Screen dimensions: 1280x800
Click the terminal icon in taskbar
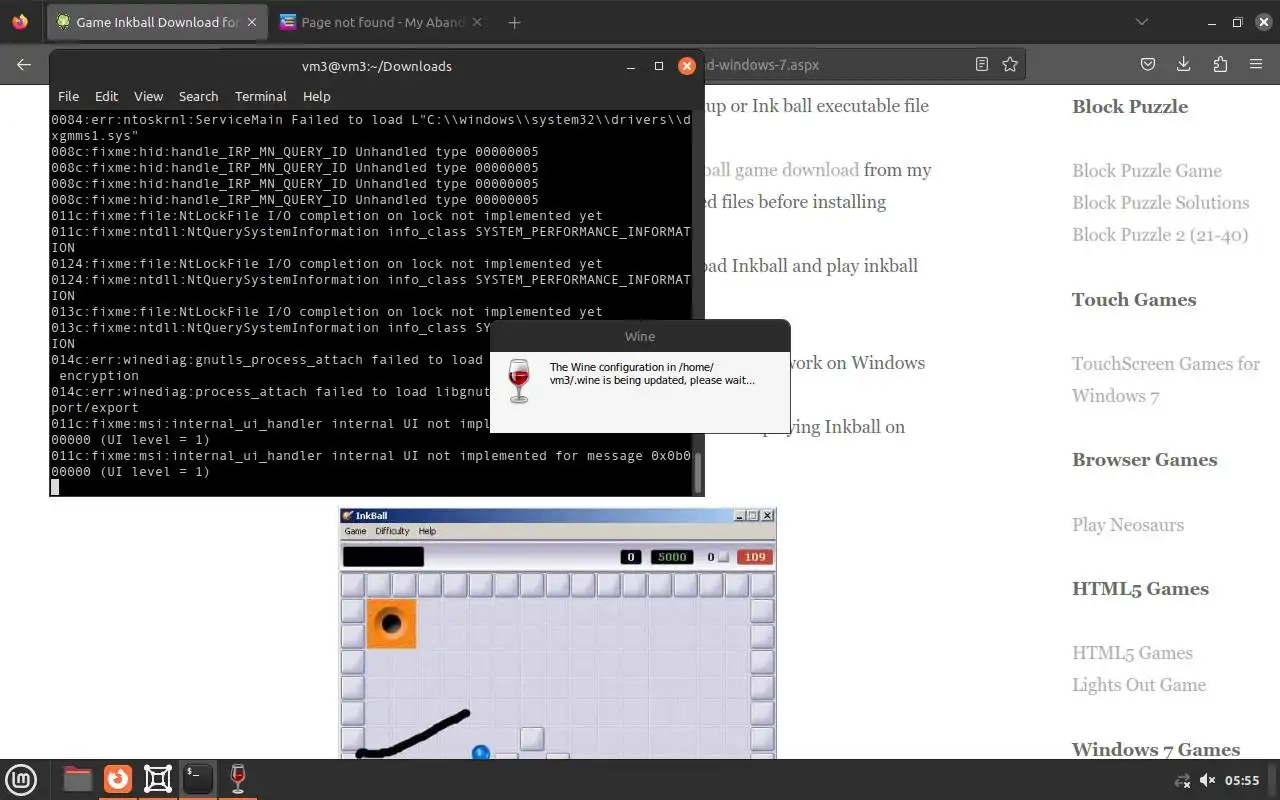click(198, 778)
